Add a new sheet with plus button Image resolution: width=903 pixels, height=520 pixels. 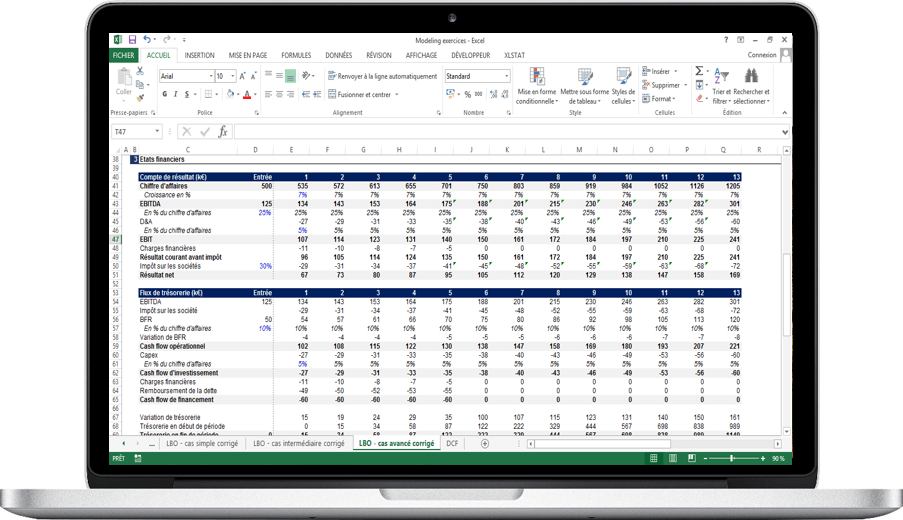tap(485, 443)
